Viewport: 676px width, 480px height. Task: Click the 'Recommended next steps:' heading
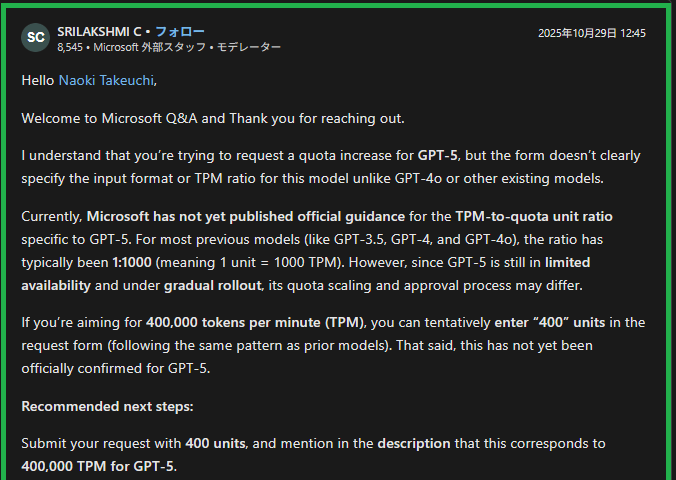tap(107, 406)
